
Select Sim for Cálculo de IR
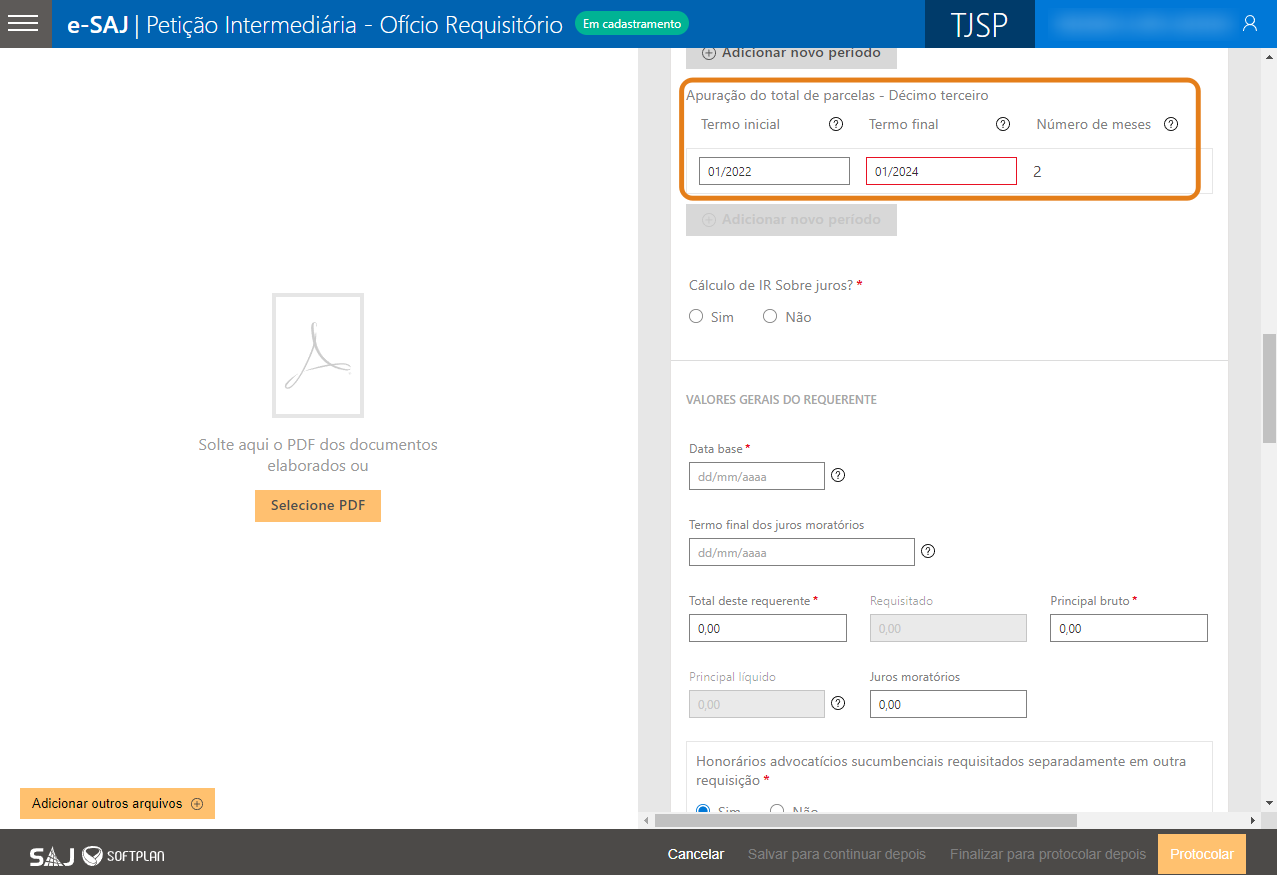[697, 317]
